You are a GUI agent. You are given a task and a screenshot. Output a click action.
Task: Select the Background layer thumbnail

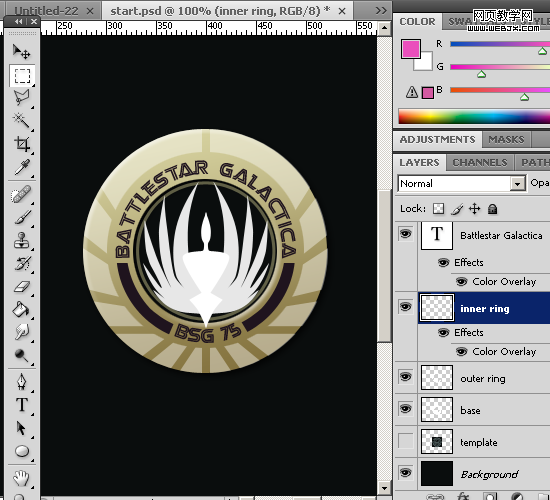(x=437, y=473)
